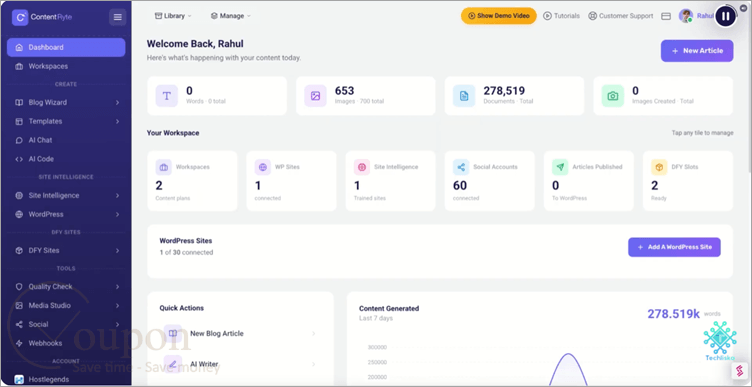Click the Site Intelligence tile icon

[x=362, y=167]
